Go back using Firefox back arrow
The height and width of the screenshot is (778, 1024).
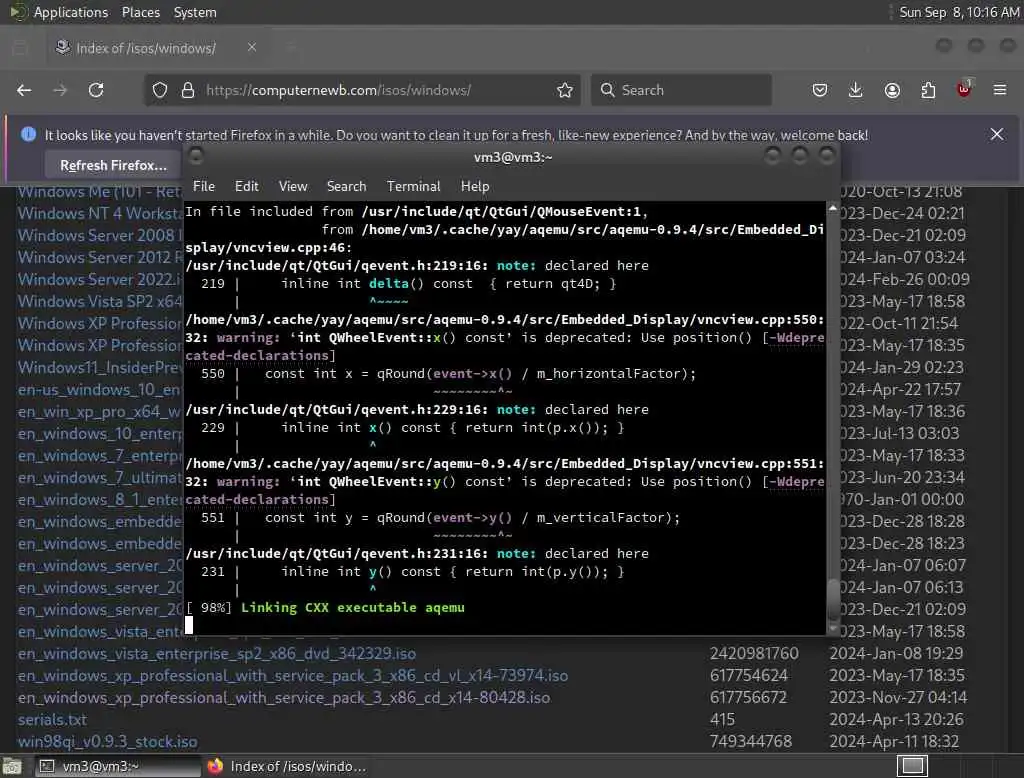click(x=24, y=90)
